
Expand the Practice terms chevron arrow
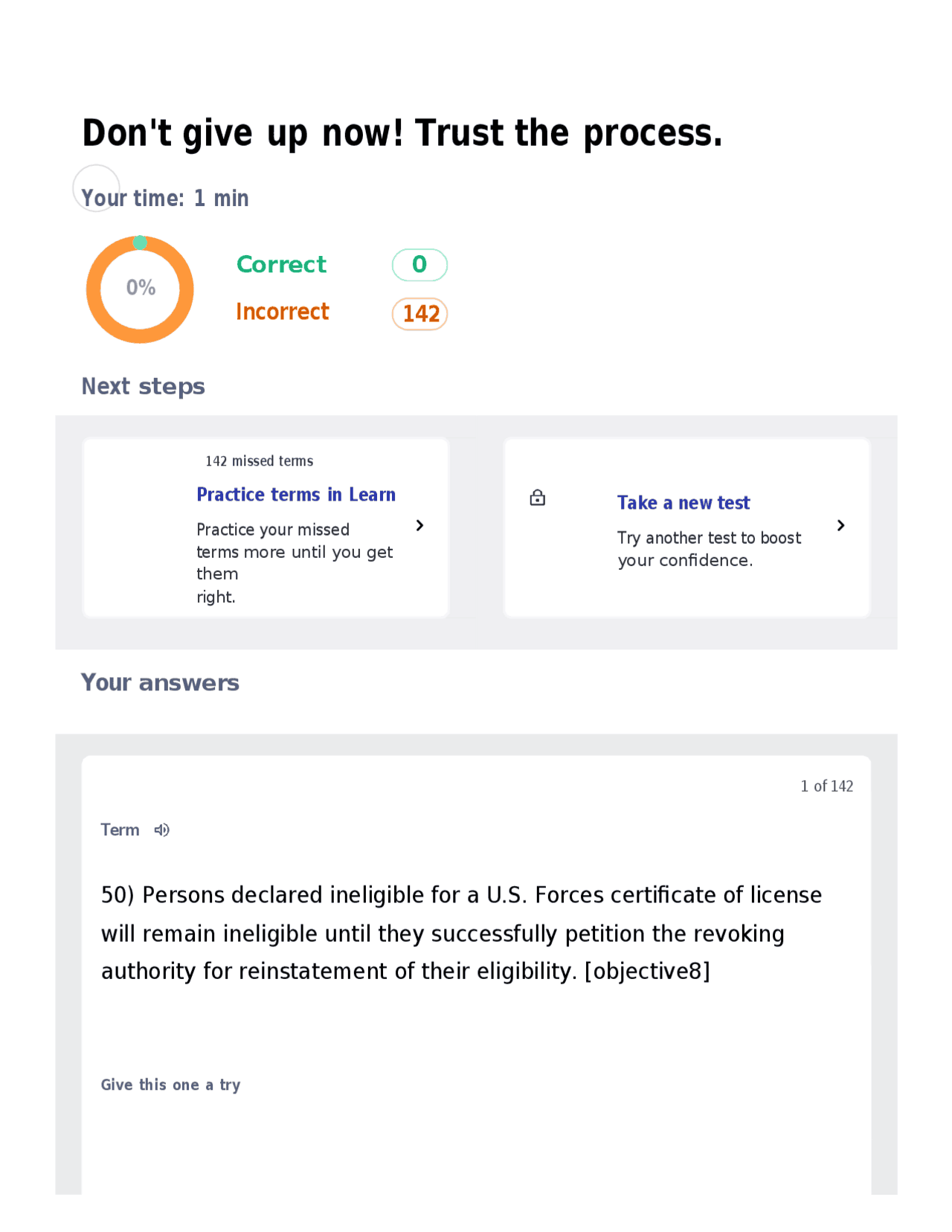[420, 525]
